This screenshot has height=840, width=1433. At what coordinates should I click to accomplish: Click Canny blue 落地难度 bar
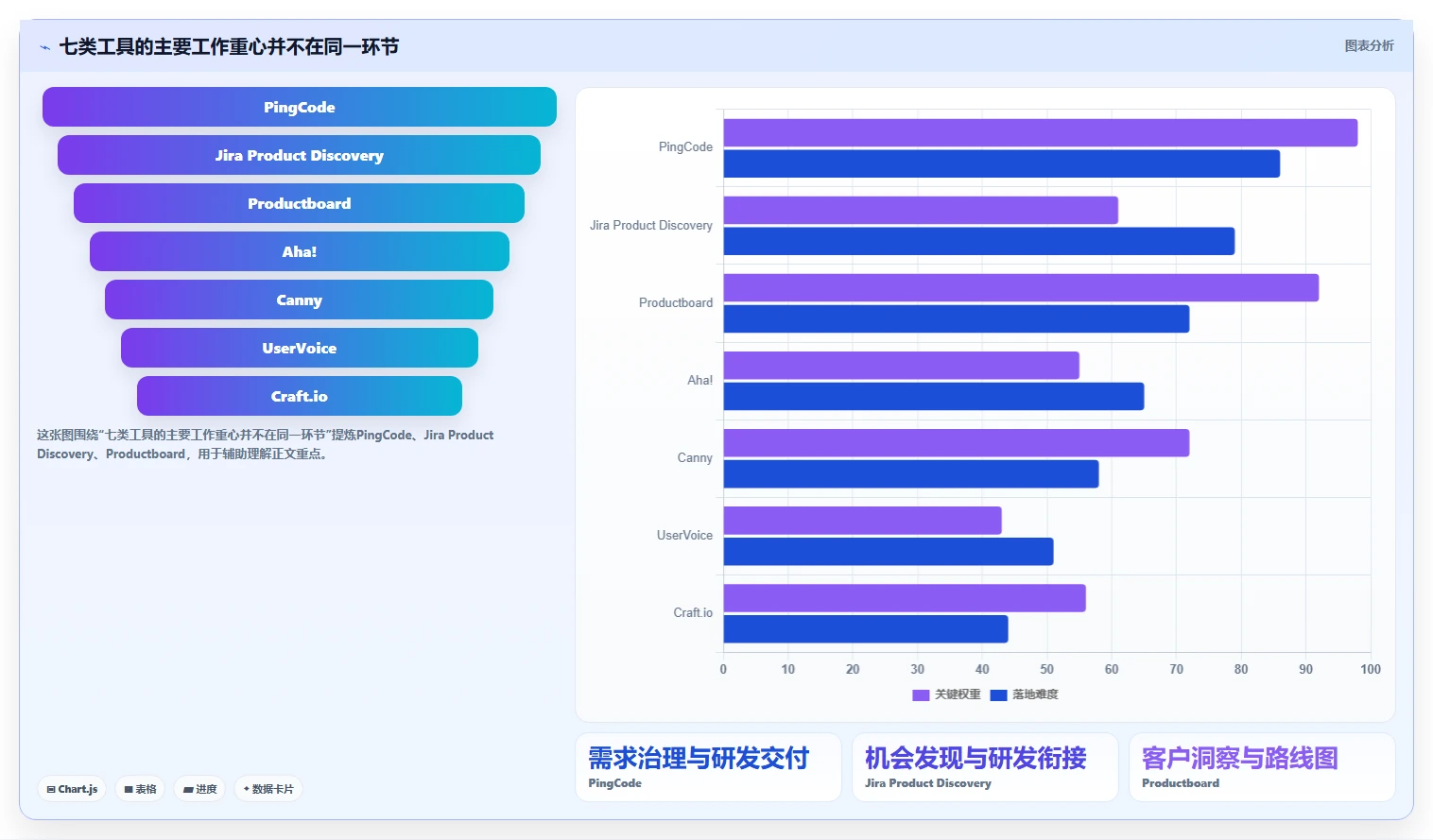click(911, 473)
